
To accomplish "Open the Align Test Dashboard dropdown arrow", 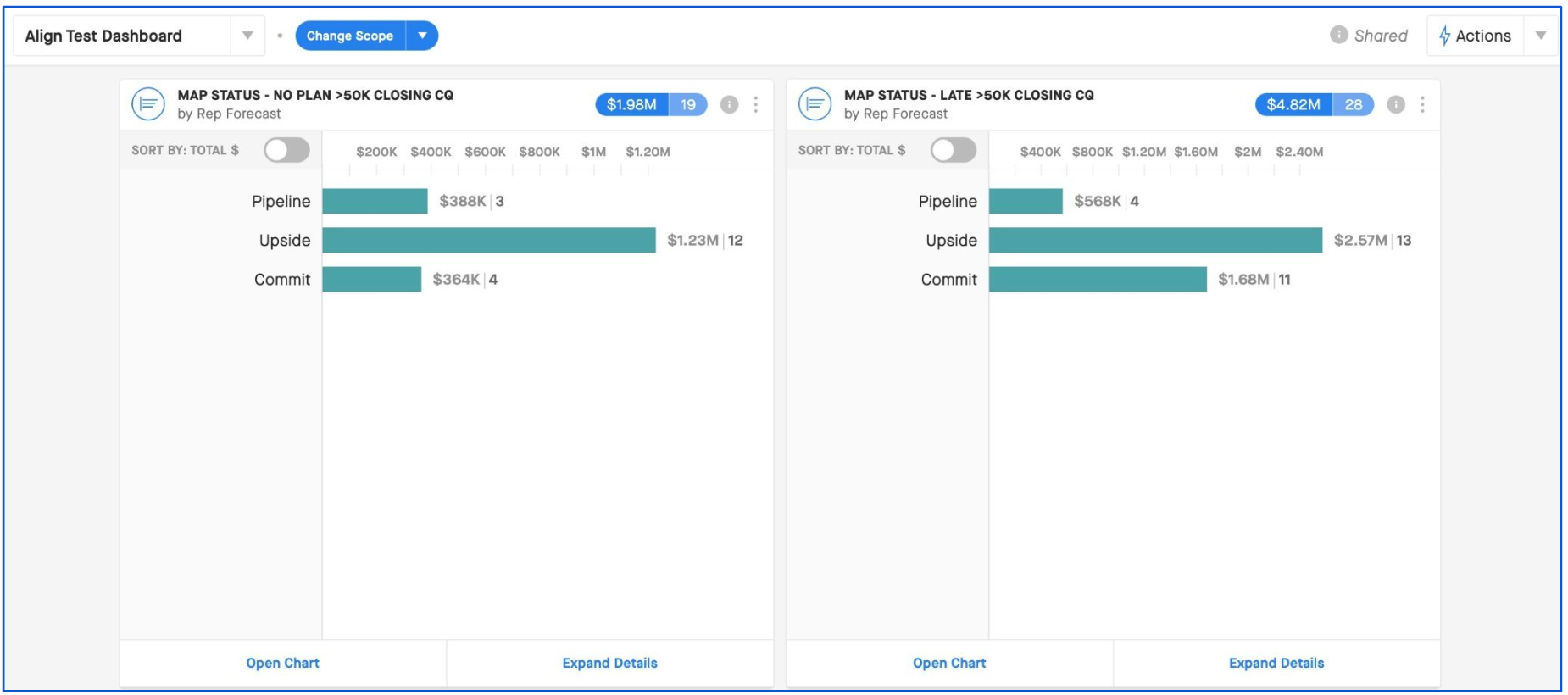I will pyautogui.click(x=247, y=36).
